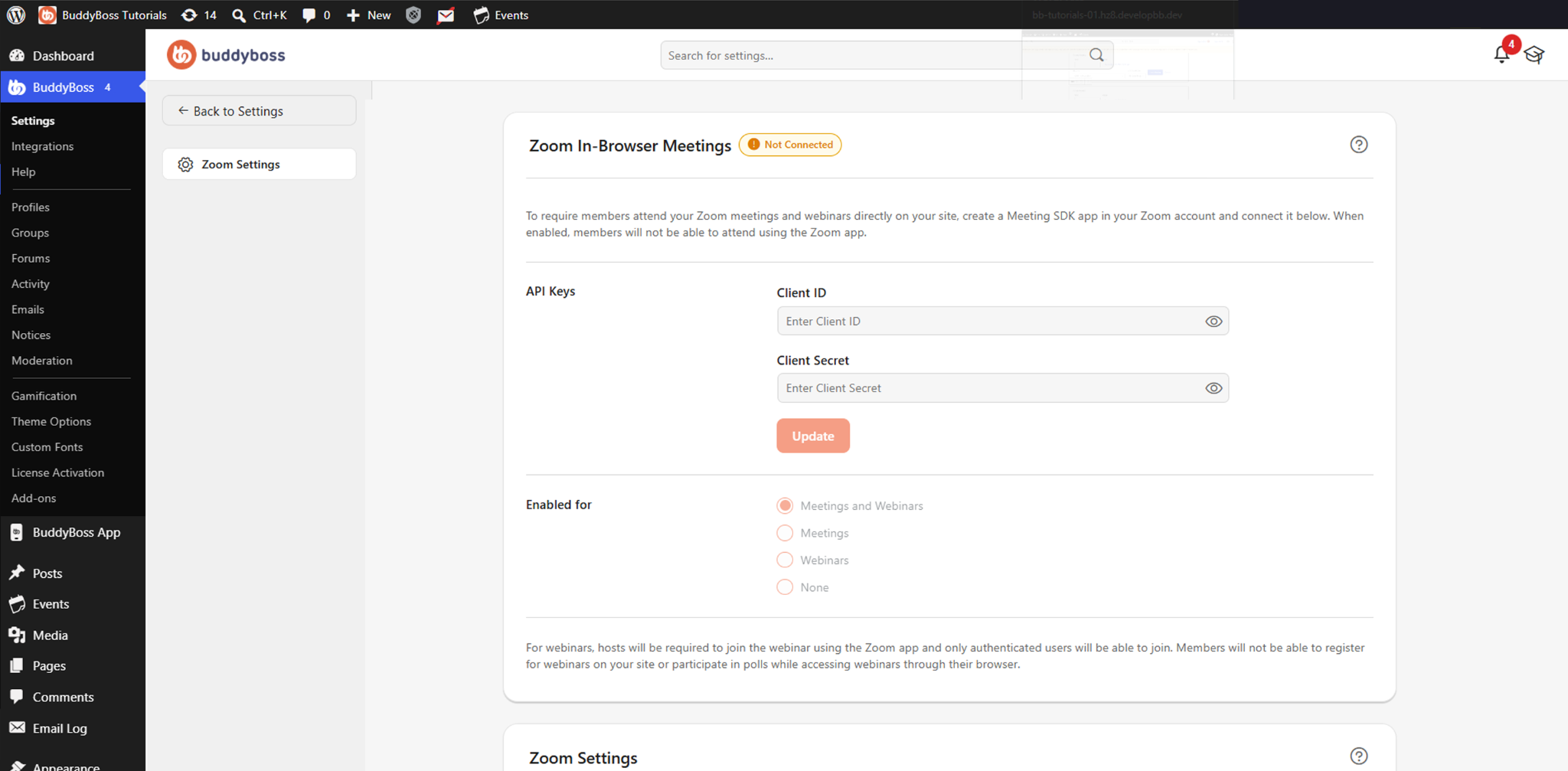Click the search magnifier in settings search
Screen dimensions: 1568x771
pyautogui.click(x=1096, y=55)
